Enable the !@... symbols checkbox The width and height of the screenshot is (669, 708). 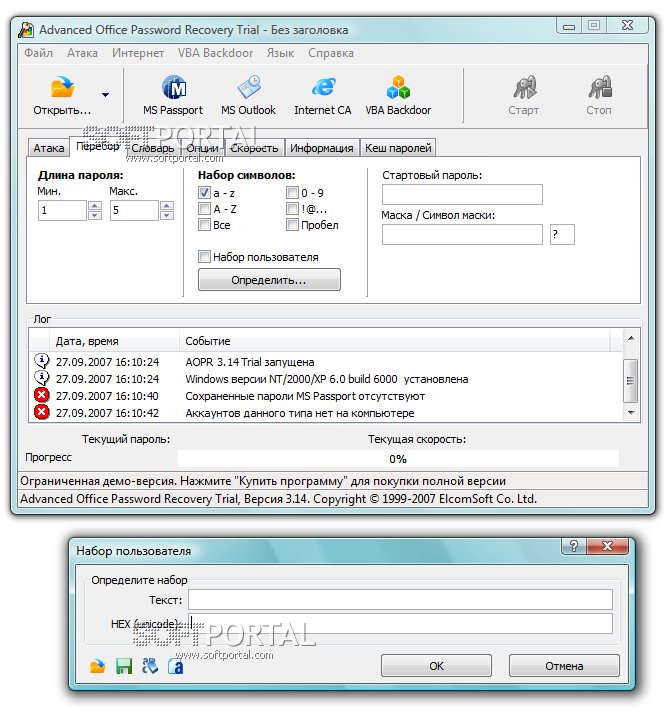[292, 209]
